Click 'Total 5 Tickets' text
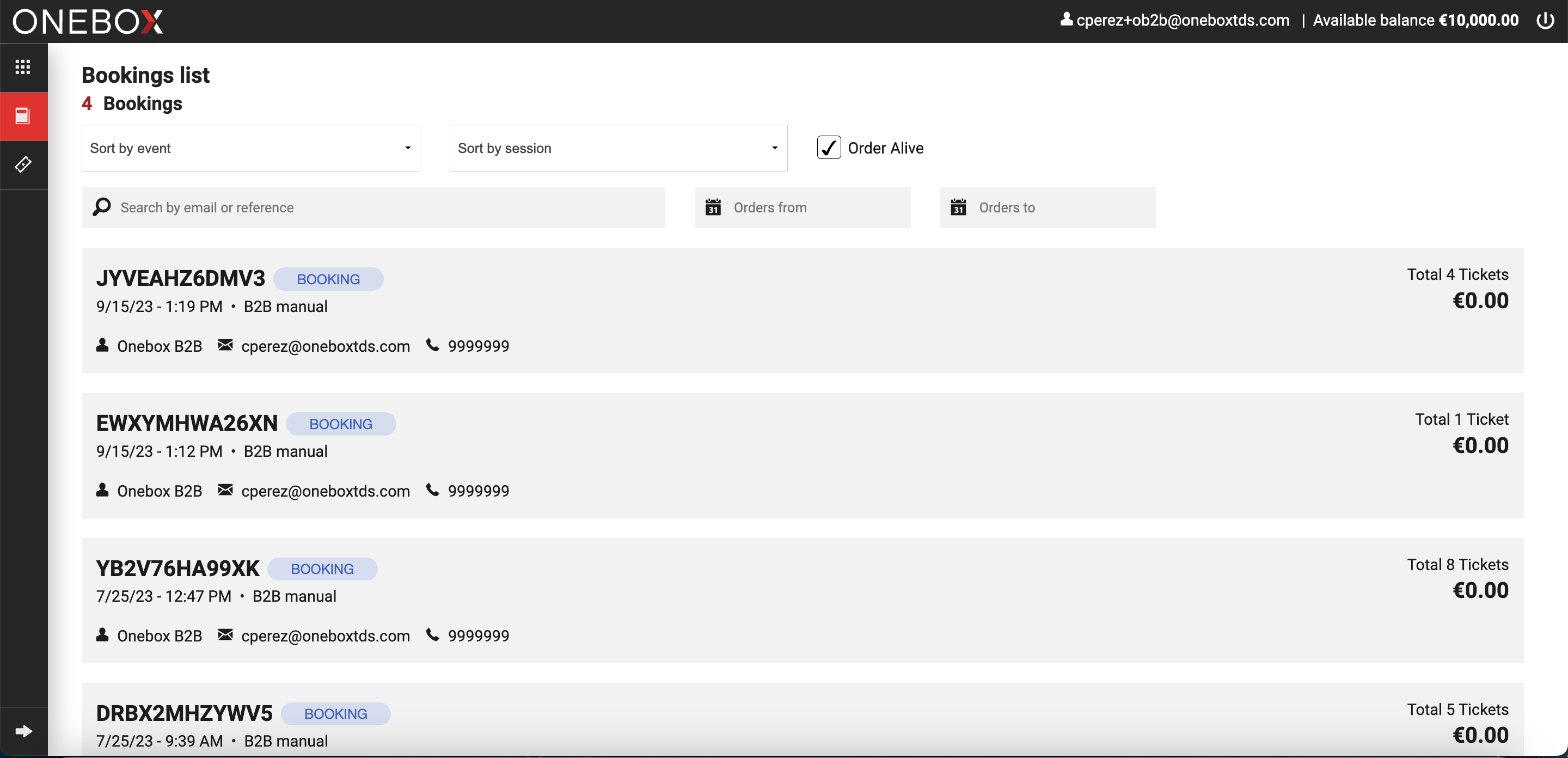This screenshot has height=758, width=1568. click(1458, 710)
